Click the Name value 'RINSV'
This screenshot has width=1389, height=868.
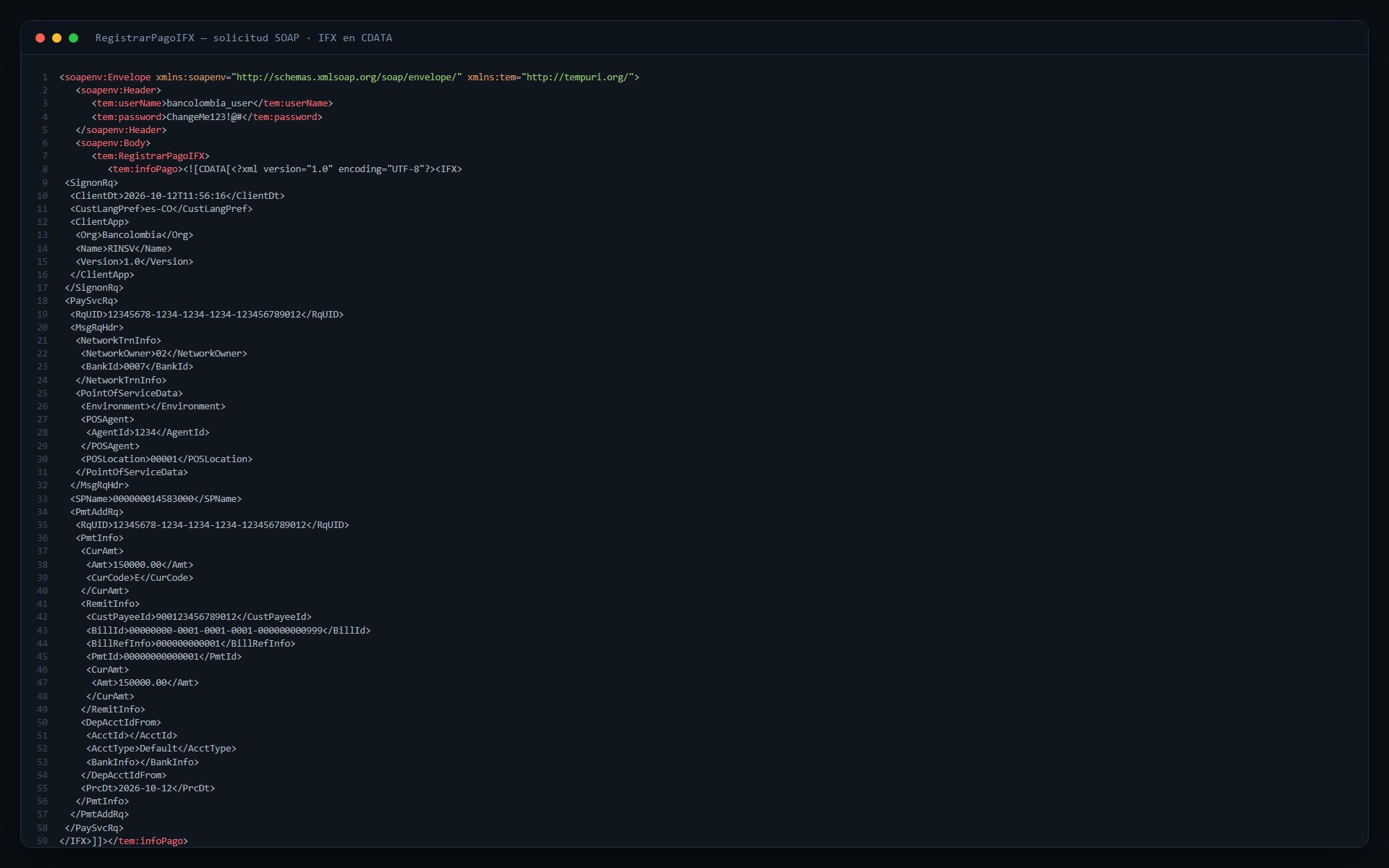(x=121, y=249)
